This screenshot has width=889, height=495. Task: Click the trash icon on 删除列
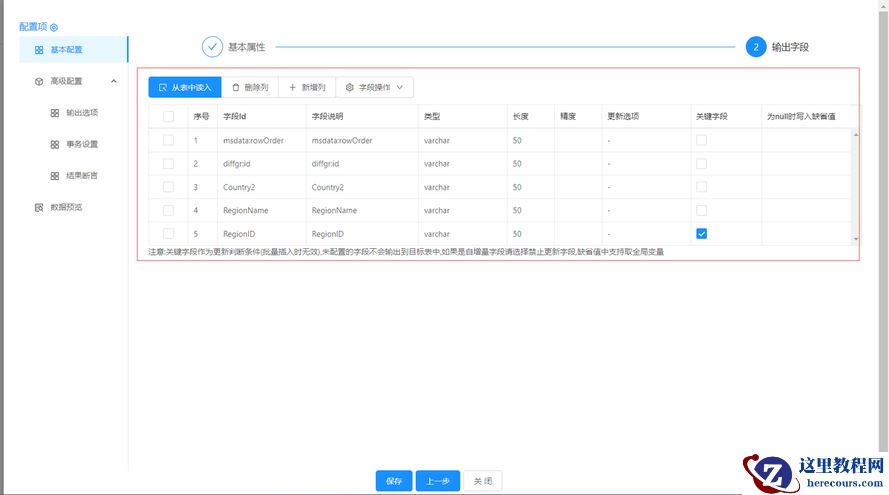236,88
